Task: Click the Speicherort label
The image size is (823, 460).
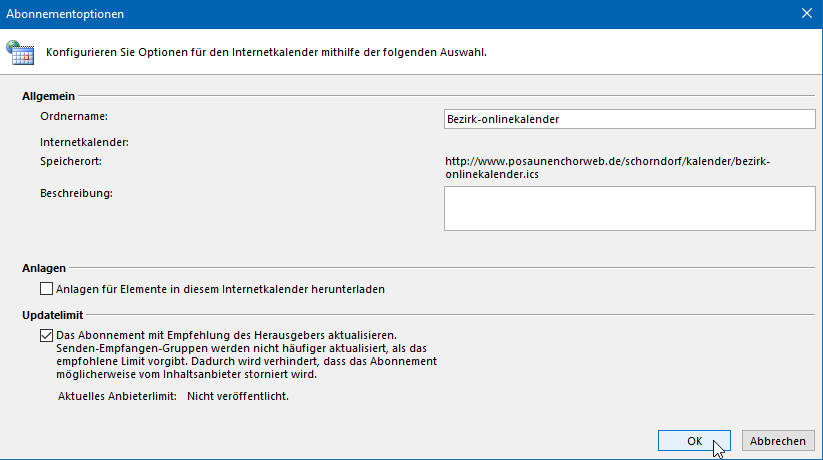Action: 71,161
